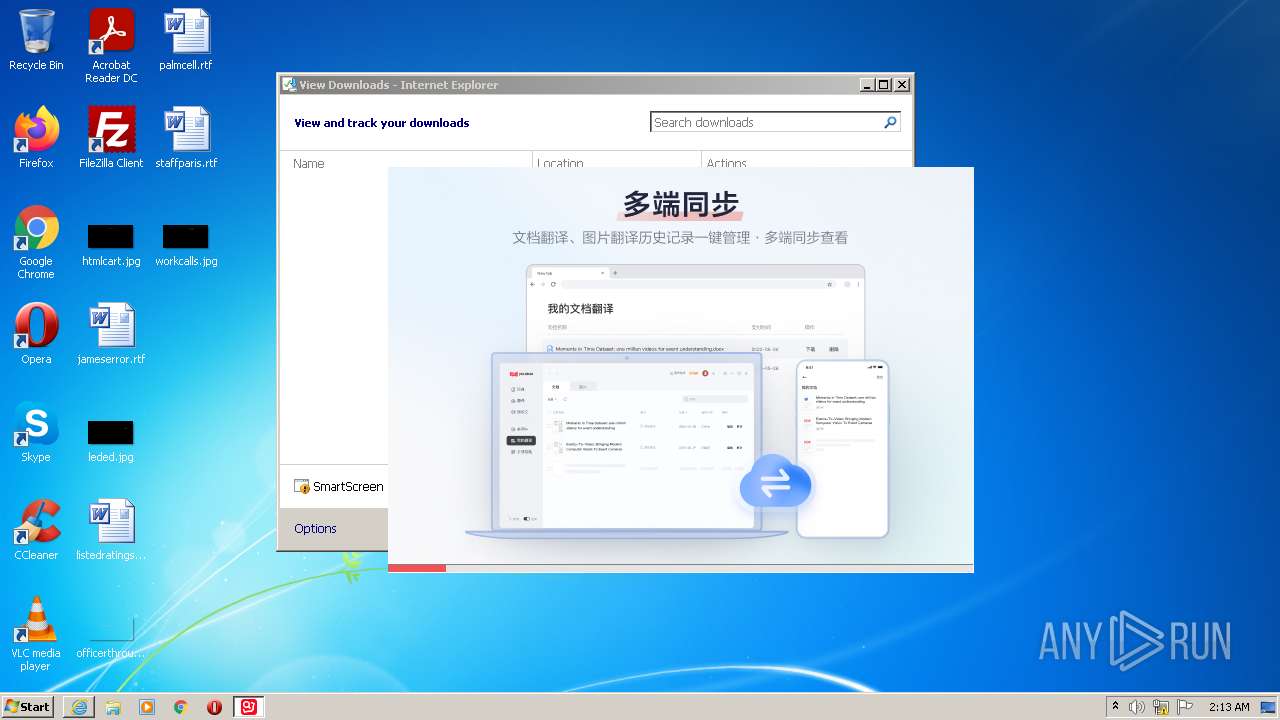
Task: Click the 2:13 AM clock
Action: (x=1229, y=707)
